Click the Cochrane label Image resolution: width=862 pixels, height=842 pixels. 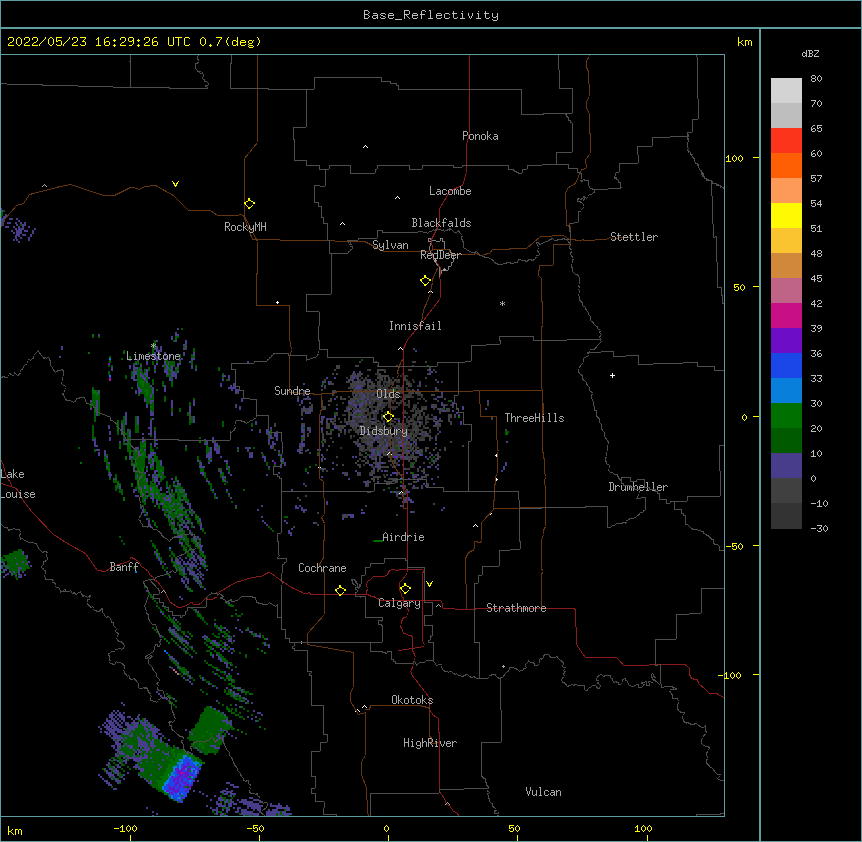[322, 568]
